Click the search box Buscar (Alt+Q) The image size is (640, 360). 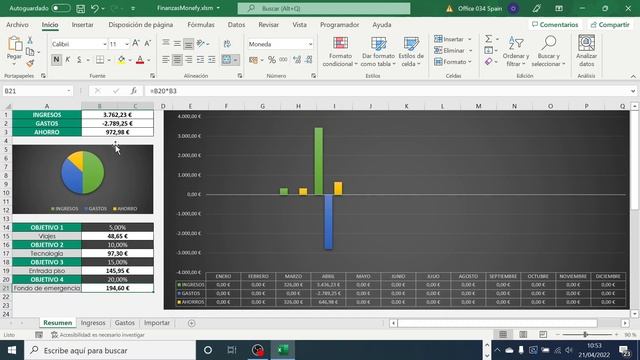point(324,9)
